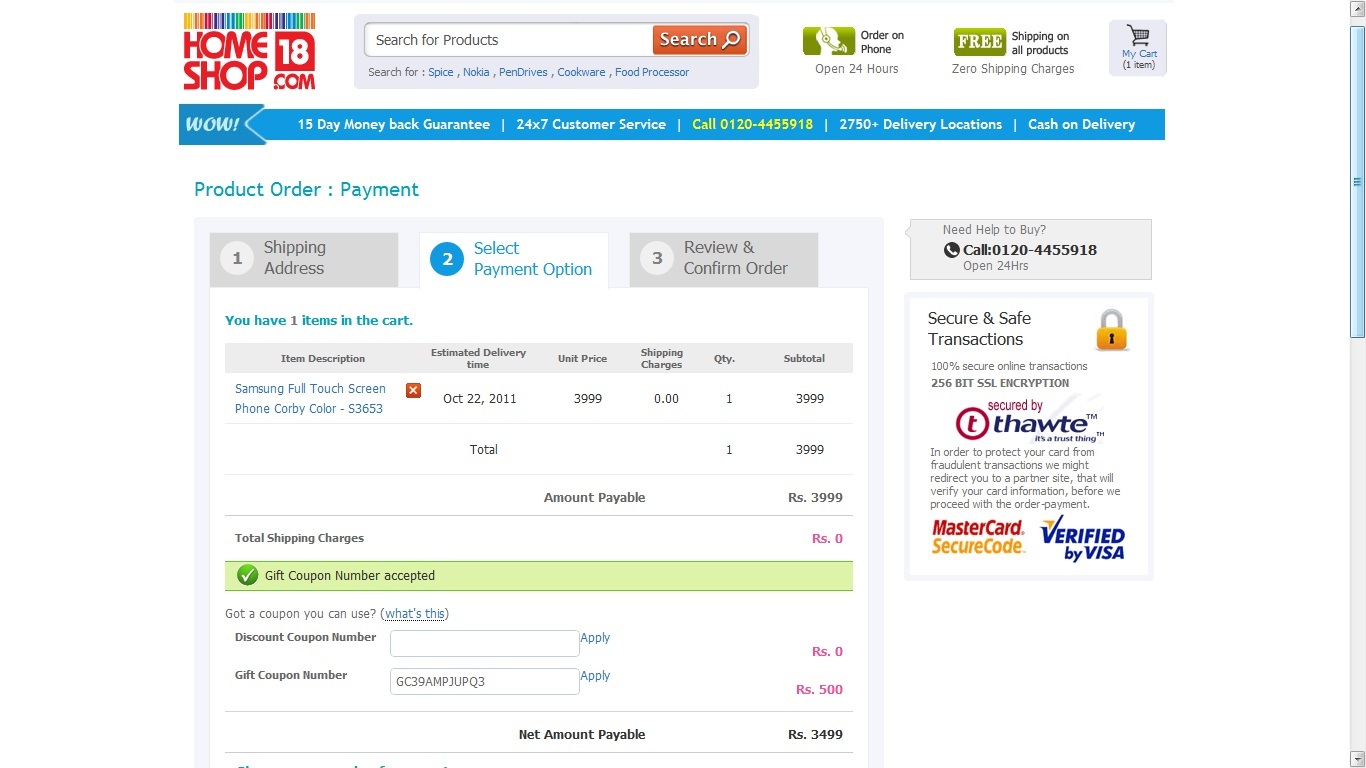The width and height of the screenshot is (1366, 768).
Task: Click the green coupon accepted checkmark
Action: click(247, 575)
